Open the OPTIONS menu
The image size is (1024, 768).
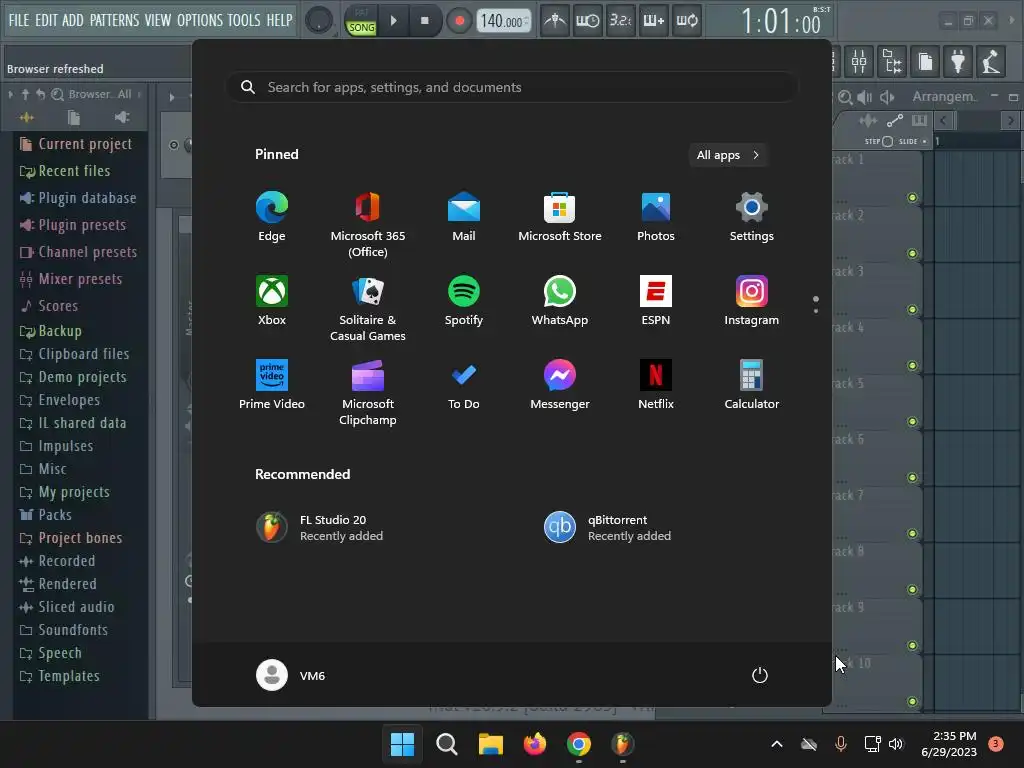[200, 20]
